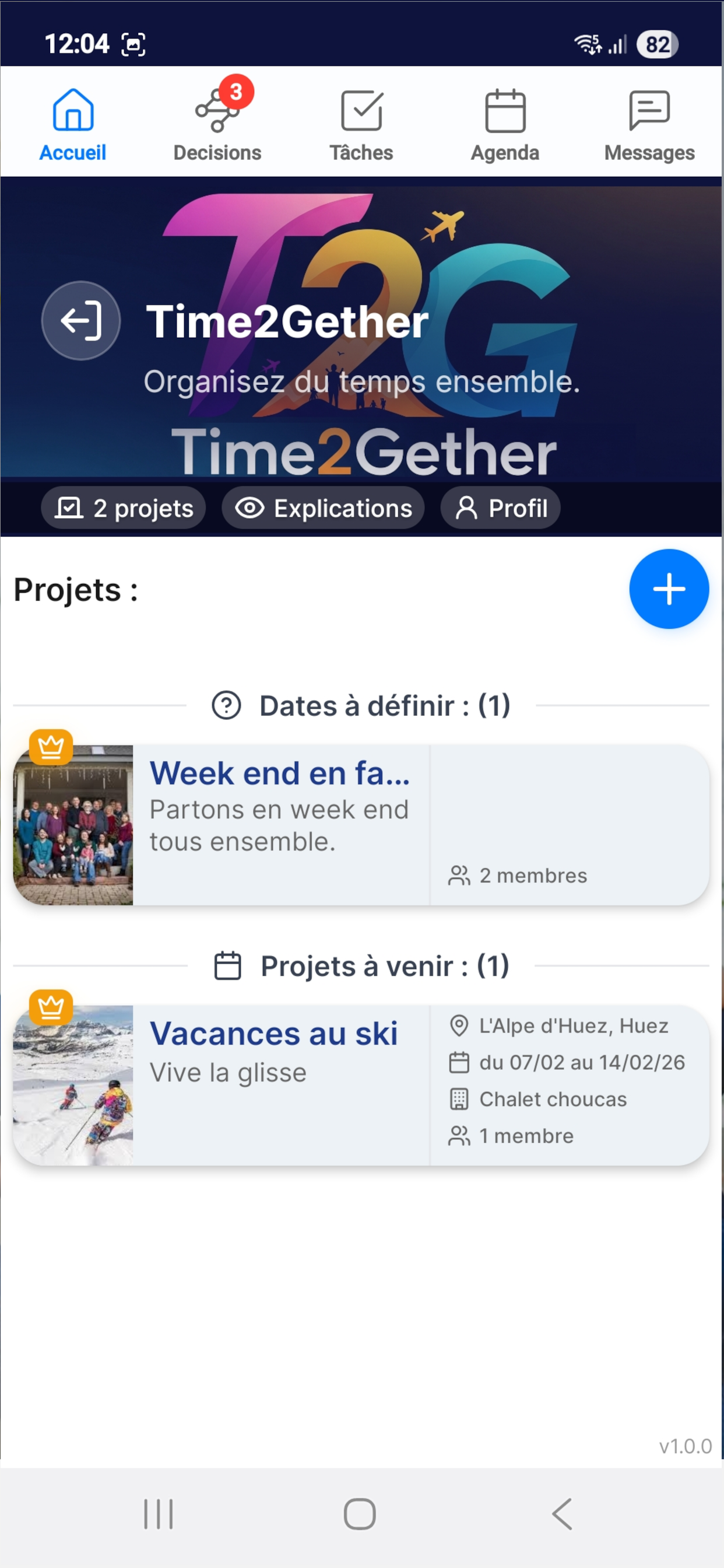724x1568 pixels.
Task: Tap the crown badge on the ski project
Action: click(51, 1007)
